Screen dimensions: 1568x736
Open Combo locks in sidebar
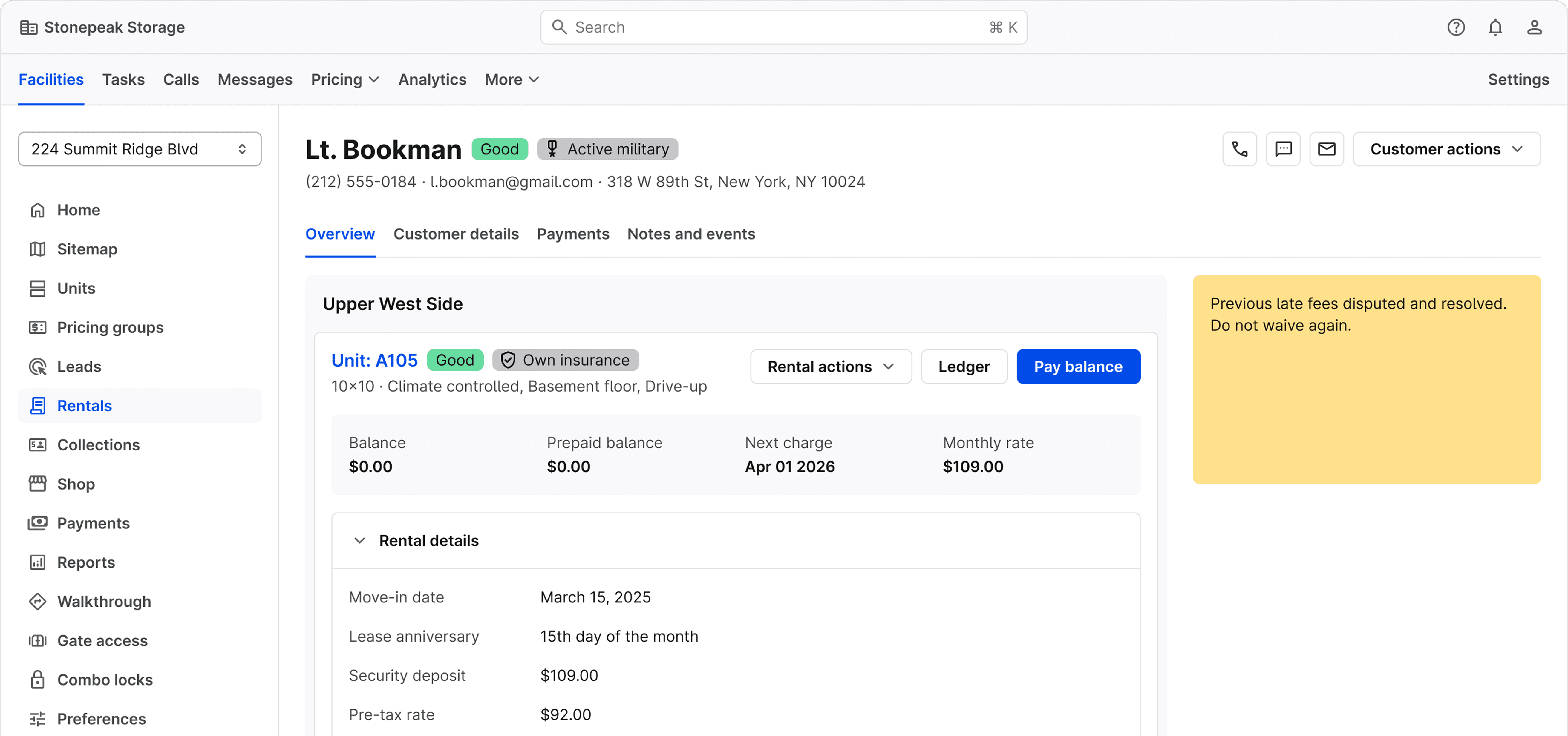pyautogui.click(x=105, y=679)
